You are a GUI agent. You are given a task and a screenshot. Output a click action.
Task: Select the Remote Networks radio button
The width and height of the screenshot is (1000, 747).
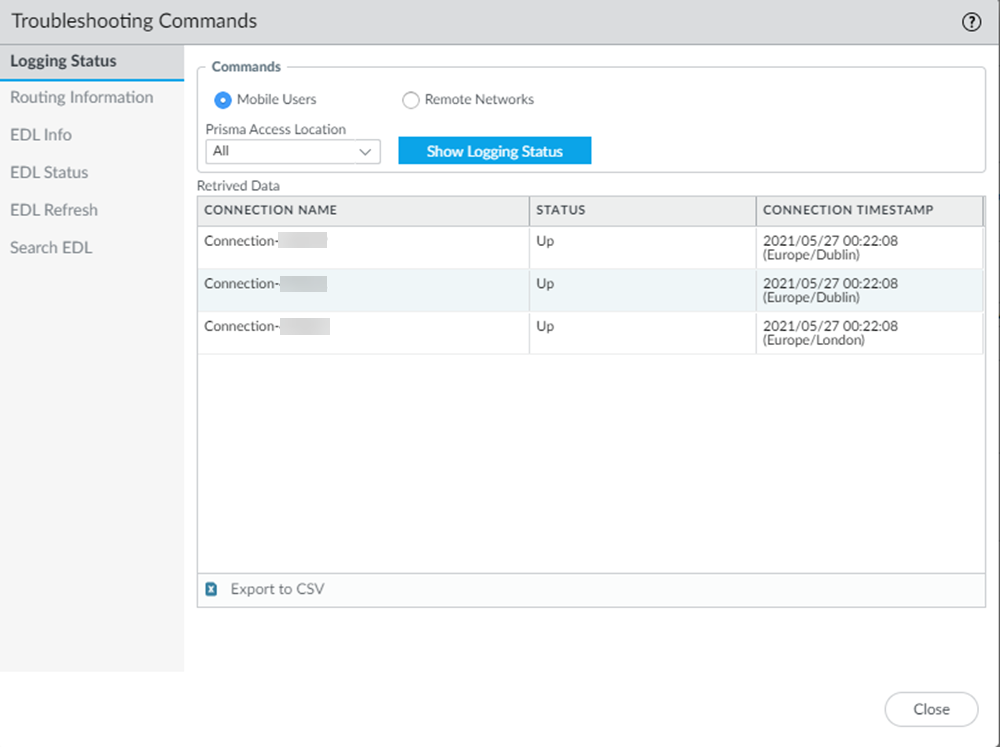coord(410,100)
